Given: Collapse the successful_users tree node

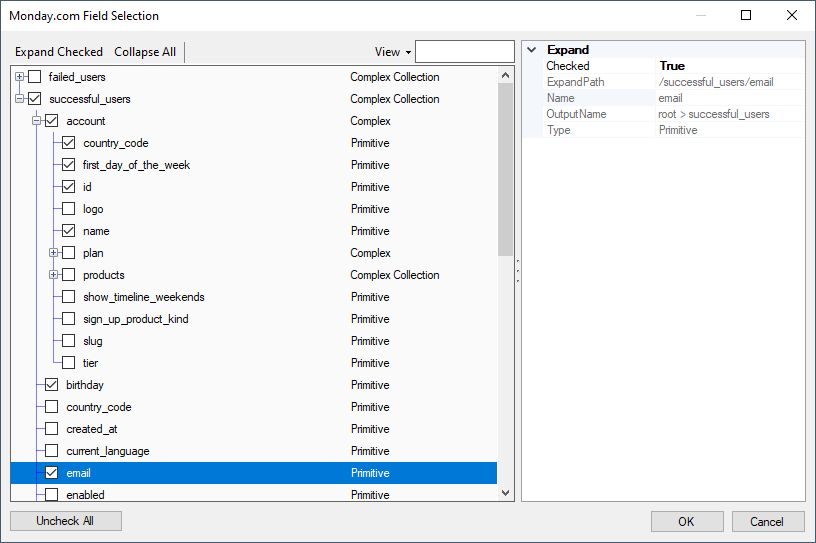Looking at the screenshot, I should (19, 99).
